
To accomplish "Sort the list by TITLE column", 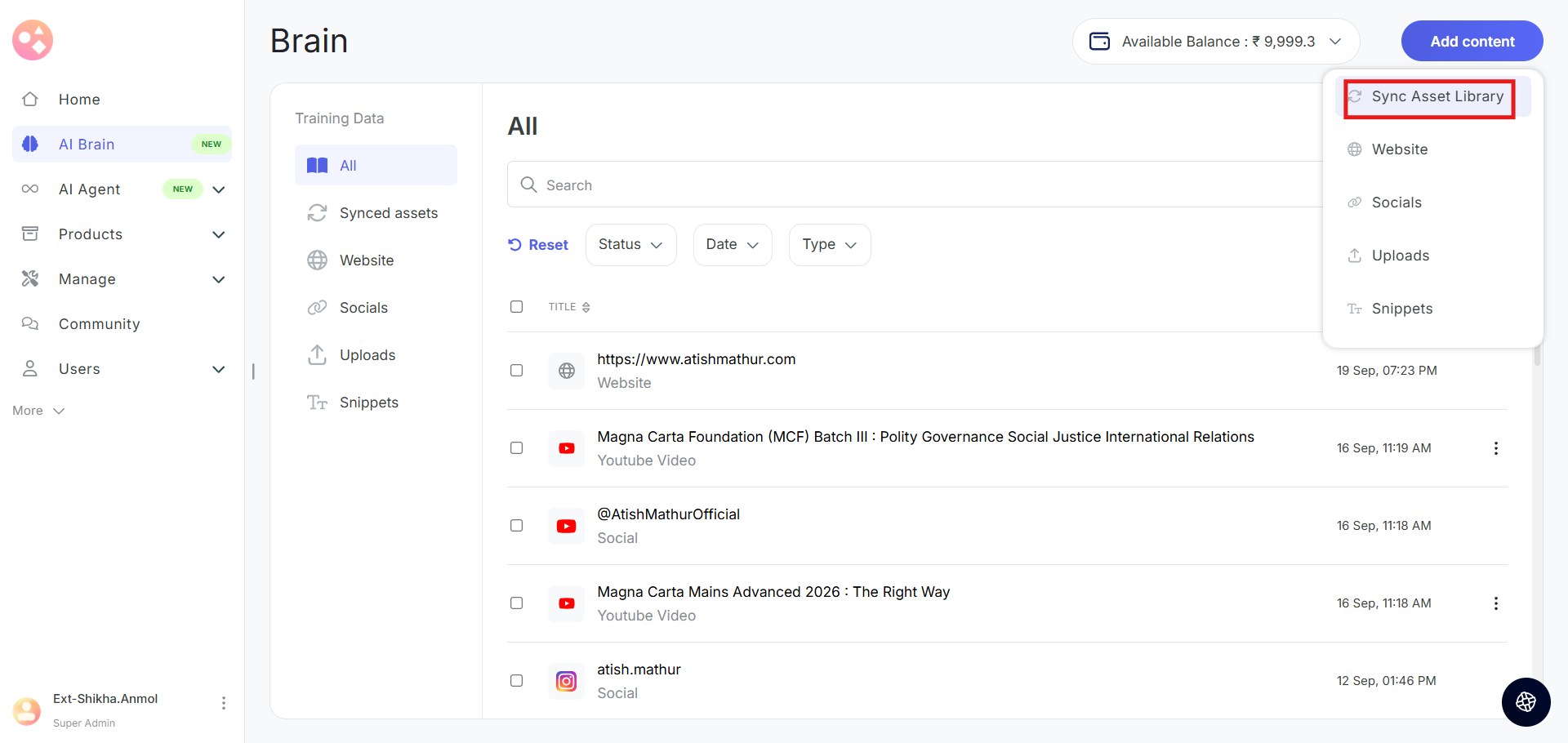I will pyautogui.click(x=569, y=307).
